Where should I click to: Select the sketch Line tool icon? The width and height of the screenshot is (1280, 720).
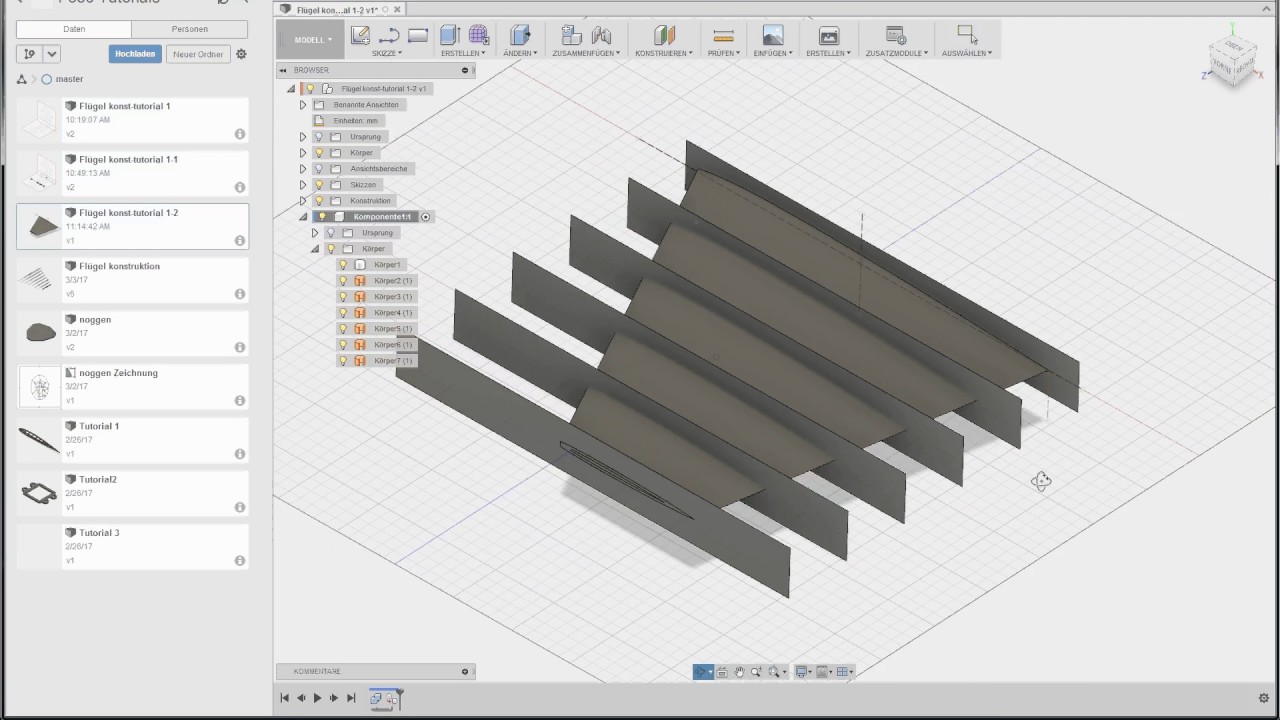click(x=389, y=36)
